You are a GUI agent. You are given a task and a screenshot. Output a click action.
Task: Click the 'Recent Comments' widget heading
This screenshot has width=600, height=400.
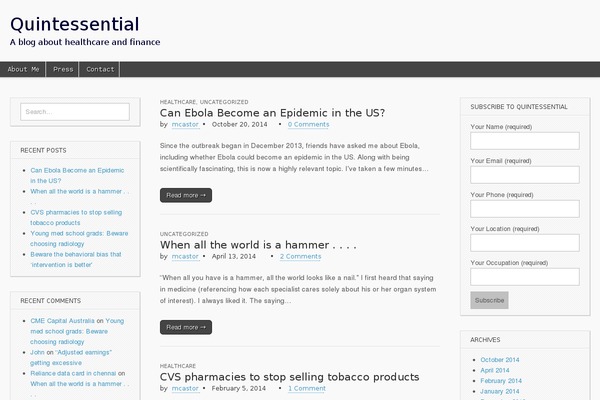(51, 301)
